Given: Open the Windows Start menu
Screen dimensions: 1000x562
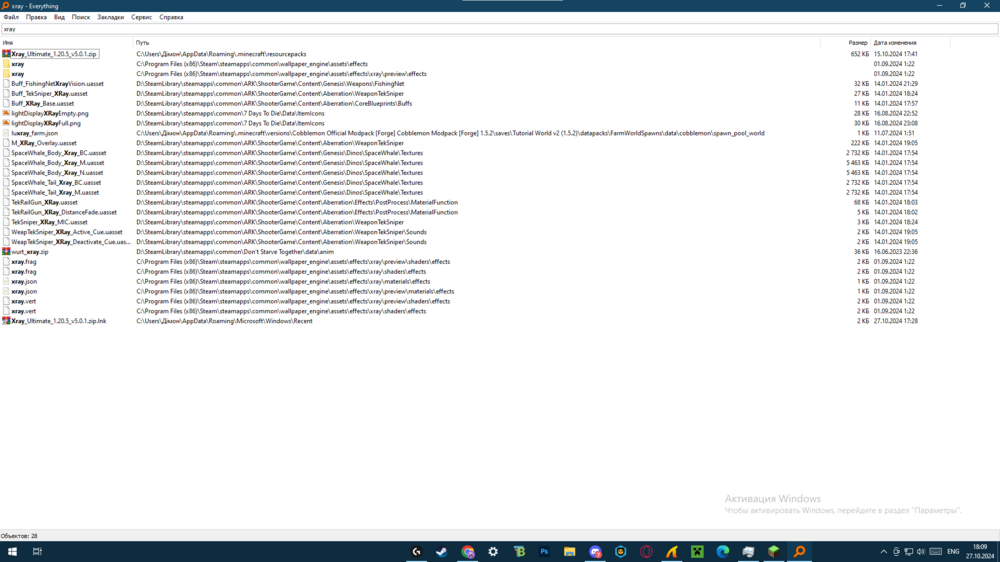Looking at the screenshot, I should coord(12,552).
